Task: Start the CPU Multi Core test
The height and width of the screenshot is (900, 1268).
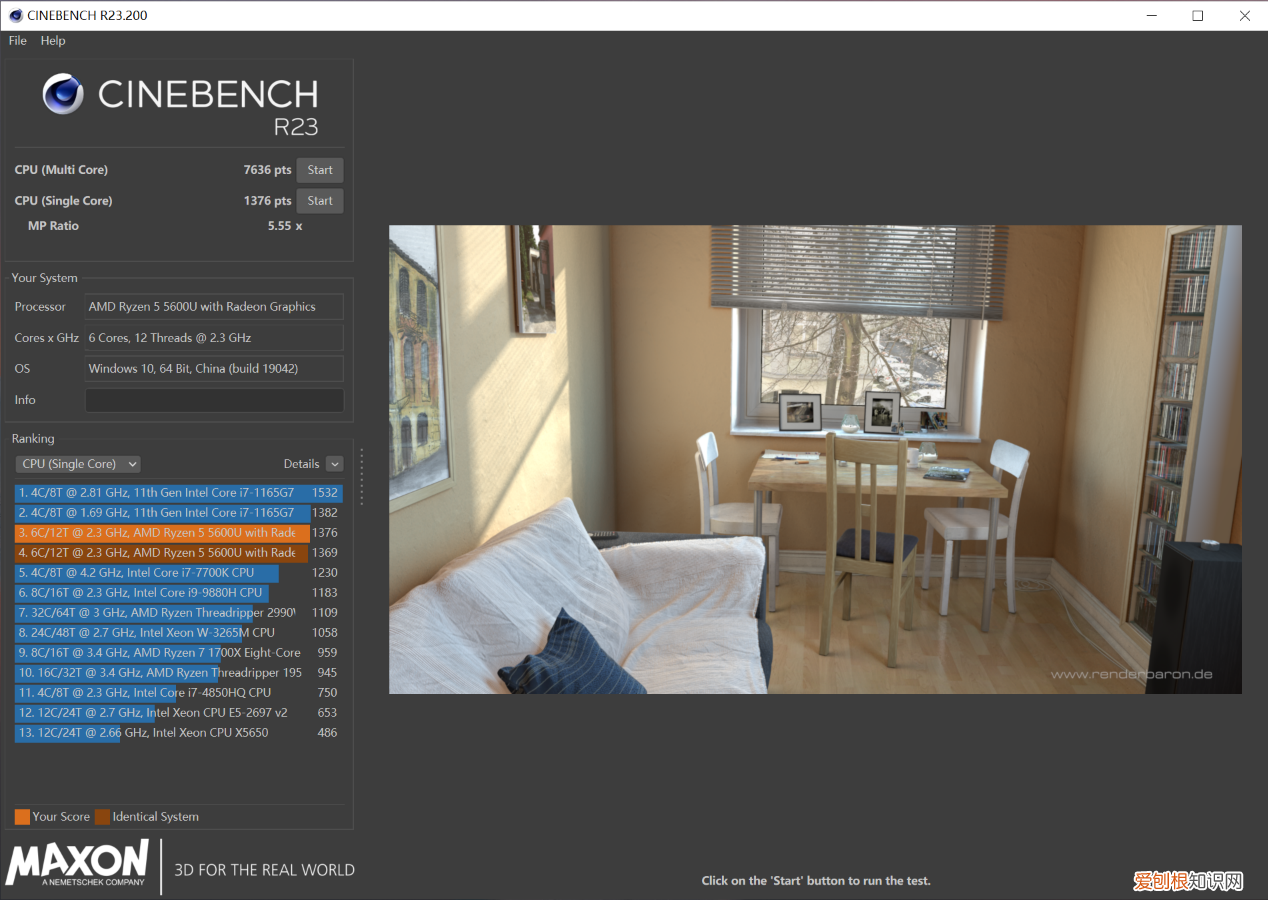Action: [x=320, y=170]
